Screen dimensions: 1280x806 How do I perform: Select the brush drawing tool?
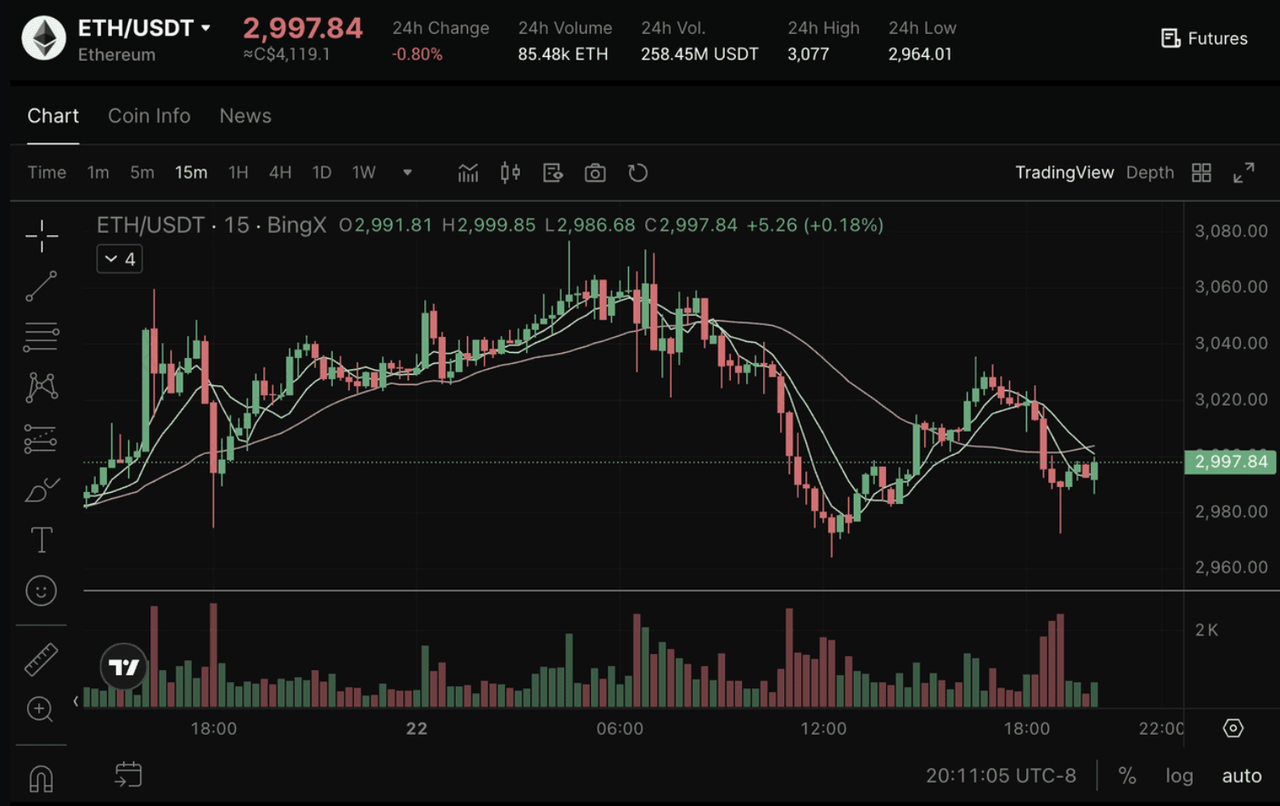click(41, 490)
